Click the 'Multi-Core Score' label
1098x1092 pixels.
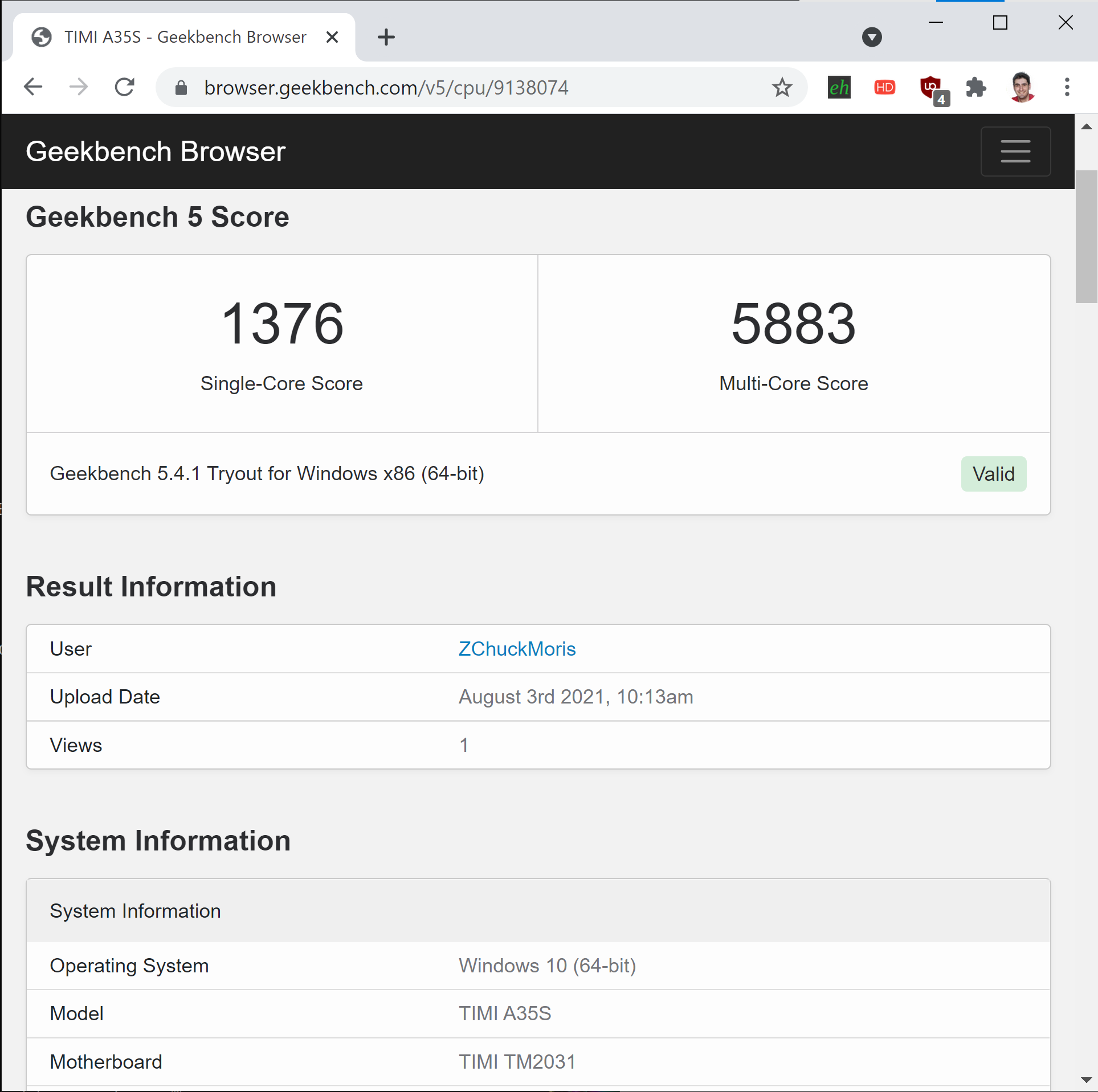tap(793, 383)
